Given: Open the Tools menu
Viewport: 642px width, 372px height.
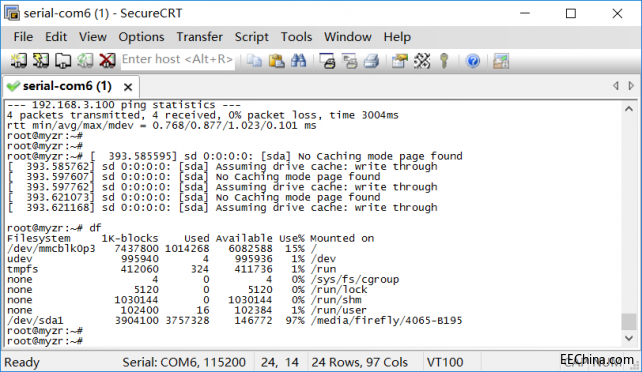Looking at the screenshot, I should pos(296,37).
